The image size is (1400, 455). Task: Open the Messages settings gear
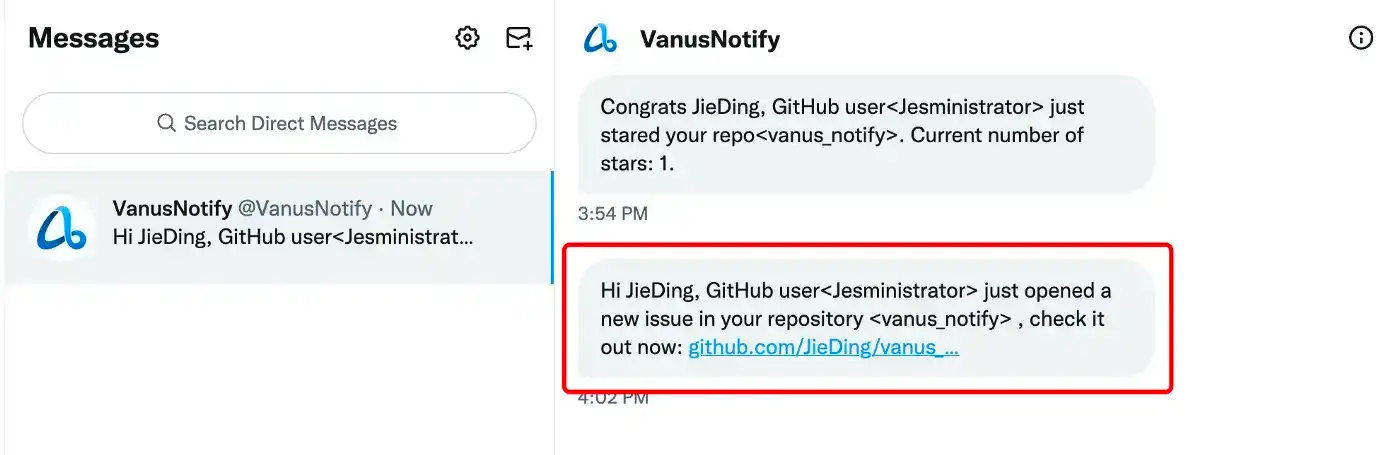467,38
